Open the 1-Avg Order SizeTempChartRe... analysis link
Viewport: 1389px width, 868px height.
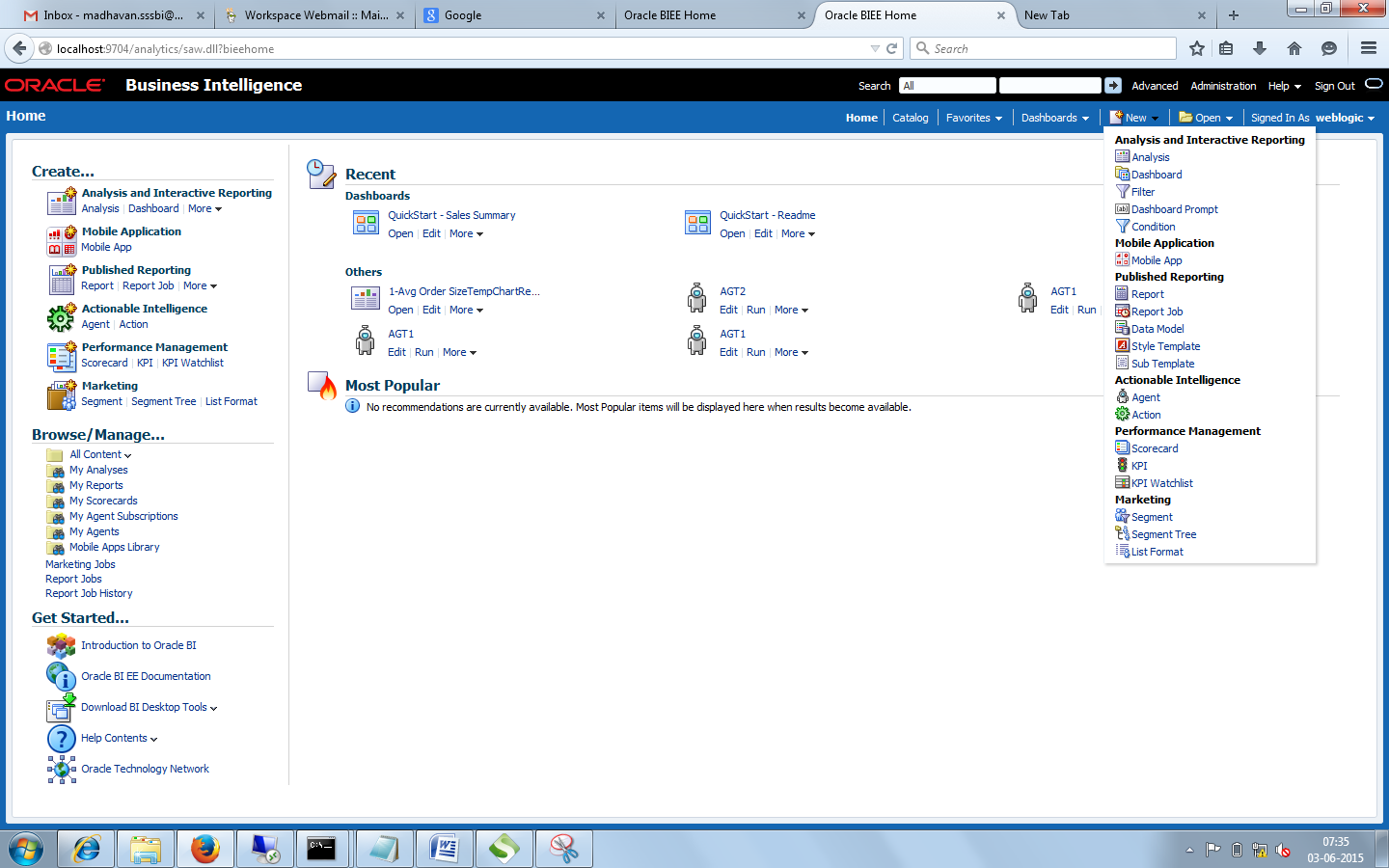(x=464, y=291)
